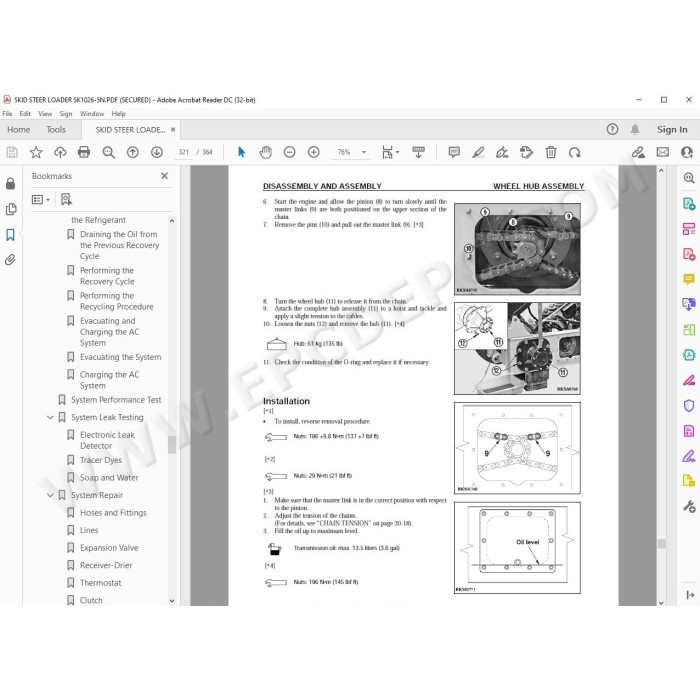700x700 pixels.
Task: Open the Receiver-Drier bookmark
Action: (106, 565)
